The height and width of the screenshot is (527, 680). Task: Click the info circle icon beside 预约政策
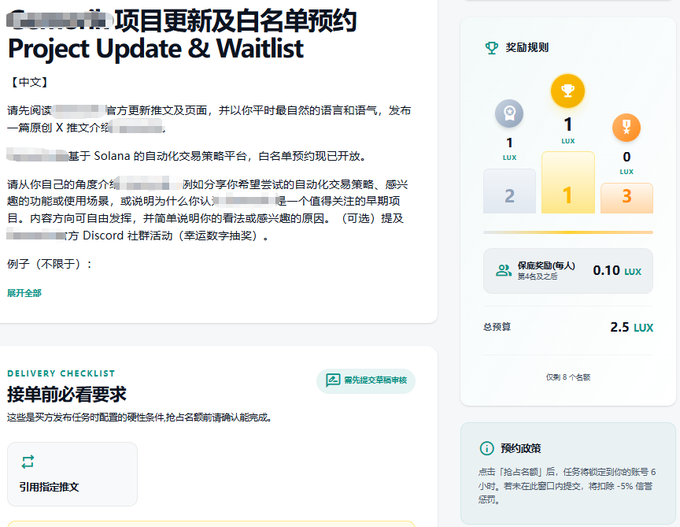(487, 448)
